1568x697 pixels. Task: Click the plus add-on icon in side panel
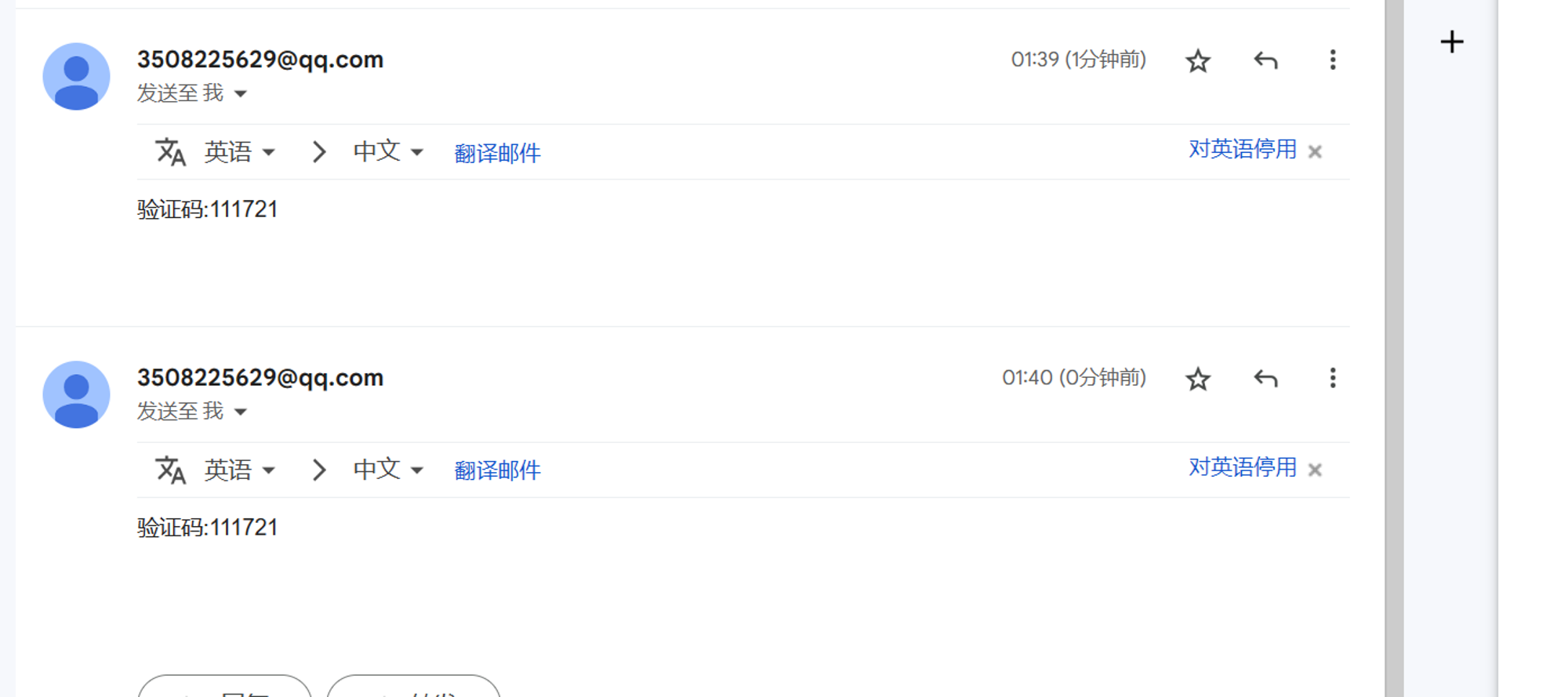[1451, 42]
